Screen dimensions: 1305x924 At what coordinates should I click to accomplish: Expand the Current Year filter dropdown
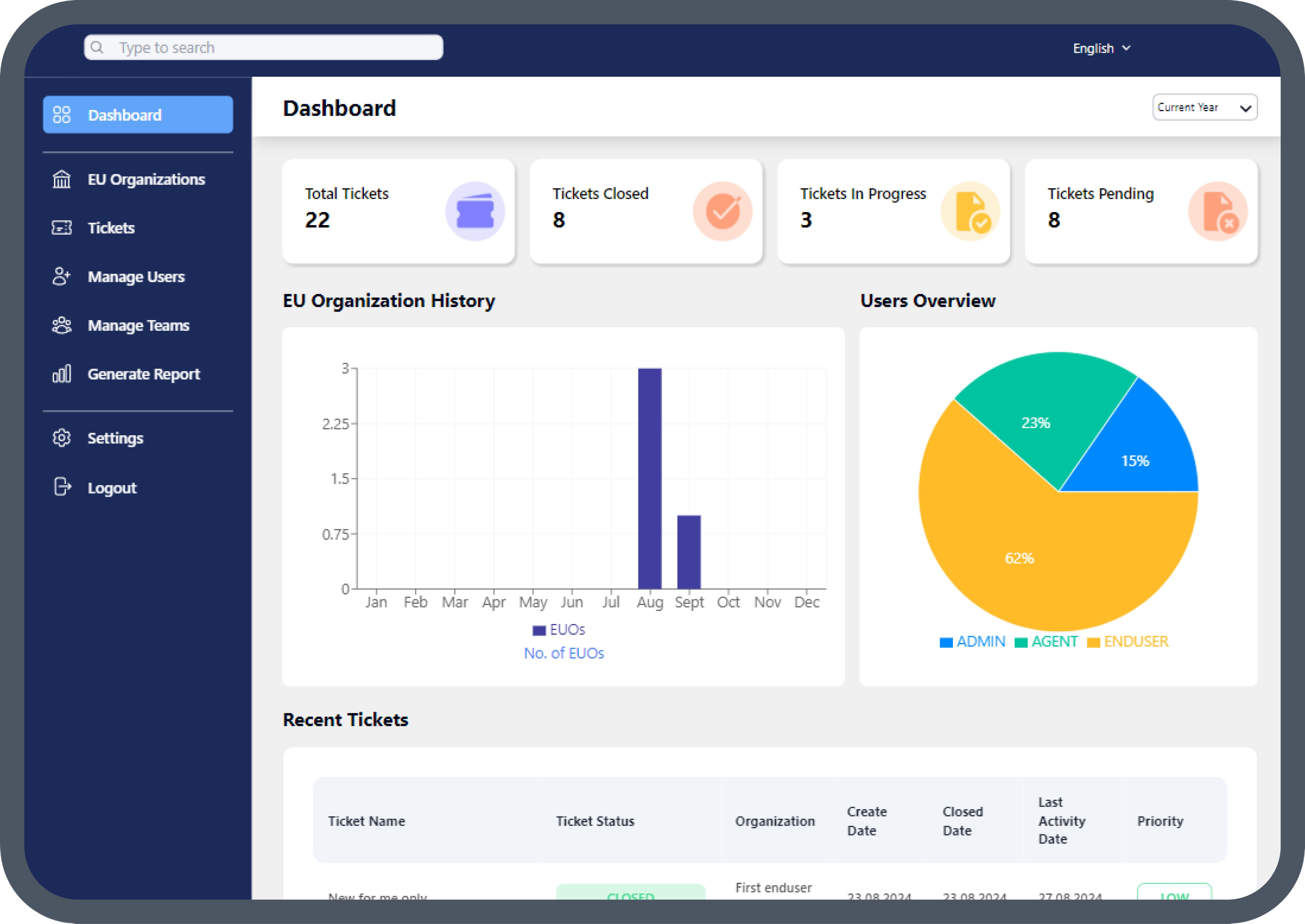coord(1205,107)
